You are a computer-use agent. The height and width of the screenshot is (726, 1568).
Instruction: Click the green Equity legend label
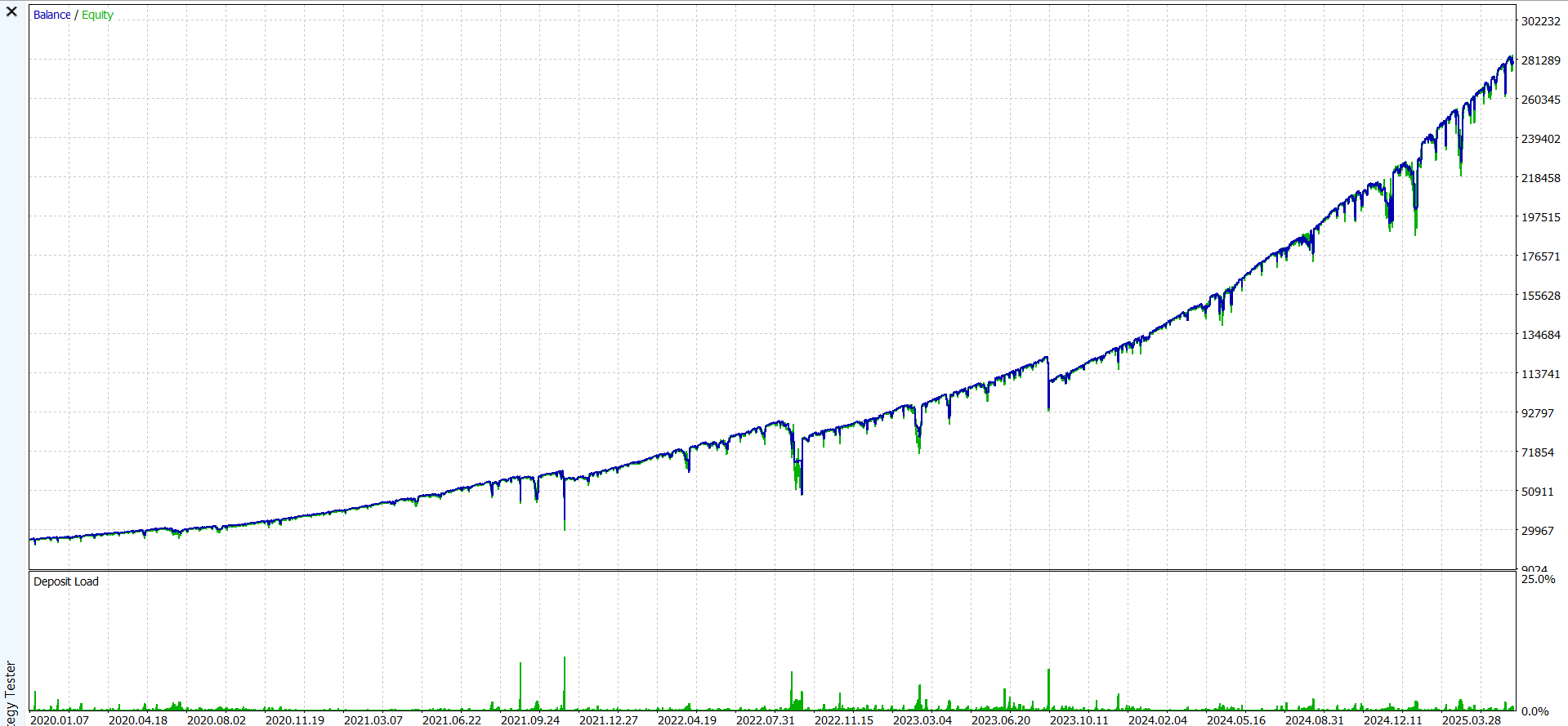[x=97, y=15]
